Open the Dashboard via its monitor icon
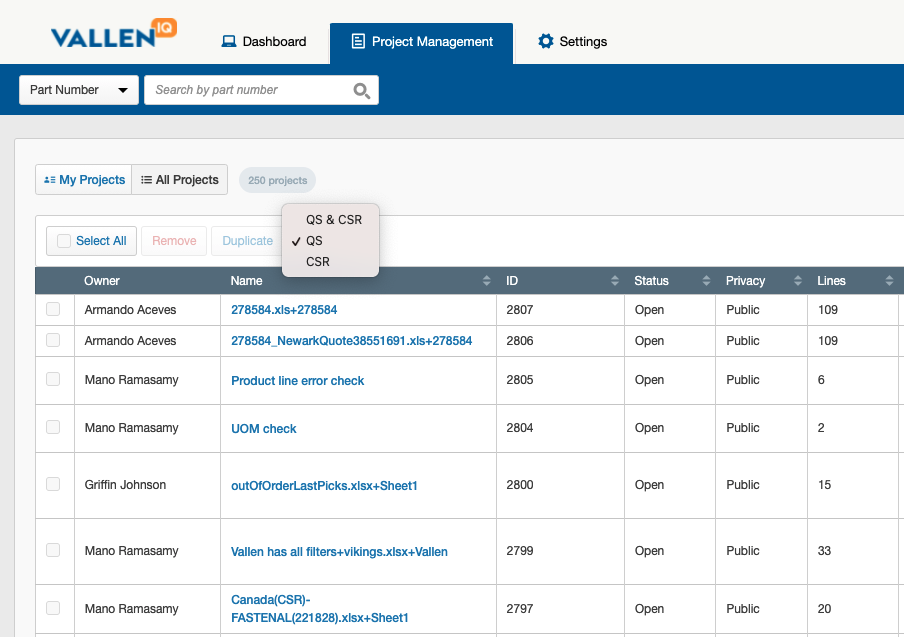904x637 pixels. pyautogui.click(x=232, y=41)
